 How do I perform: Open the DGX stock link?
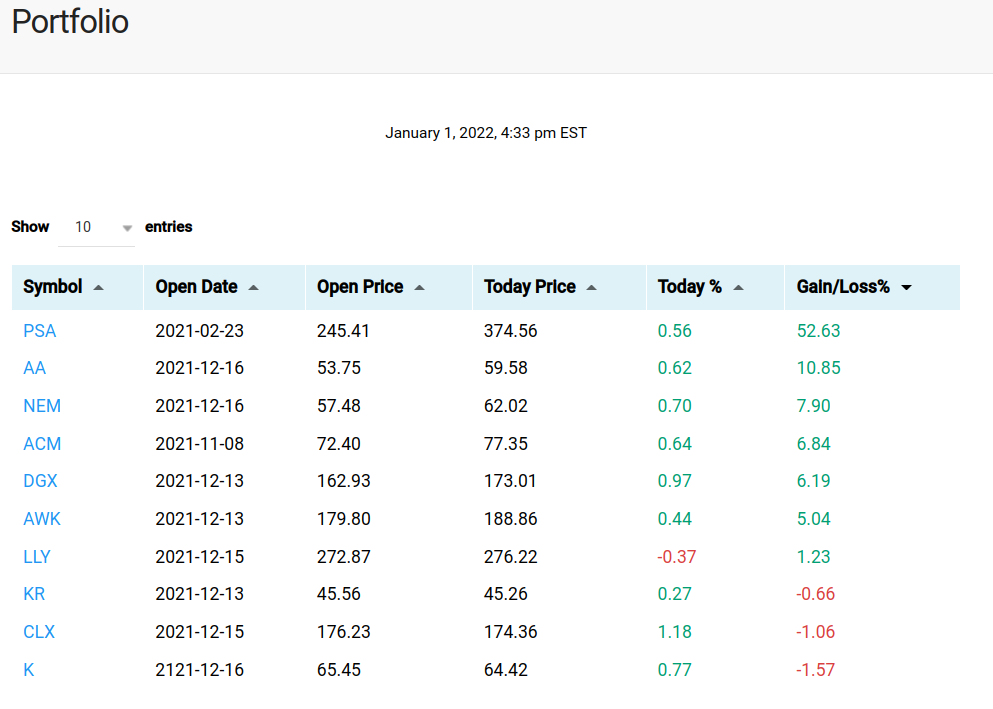point(40,481)
